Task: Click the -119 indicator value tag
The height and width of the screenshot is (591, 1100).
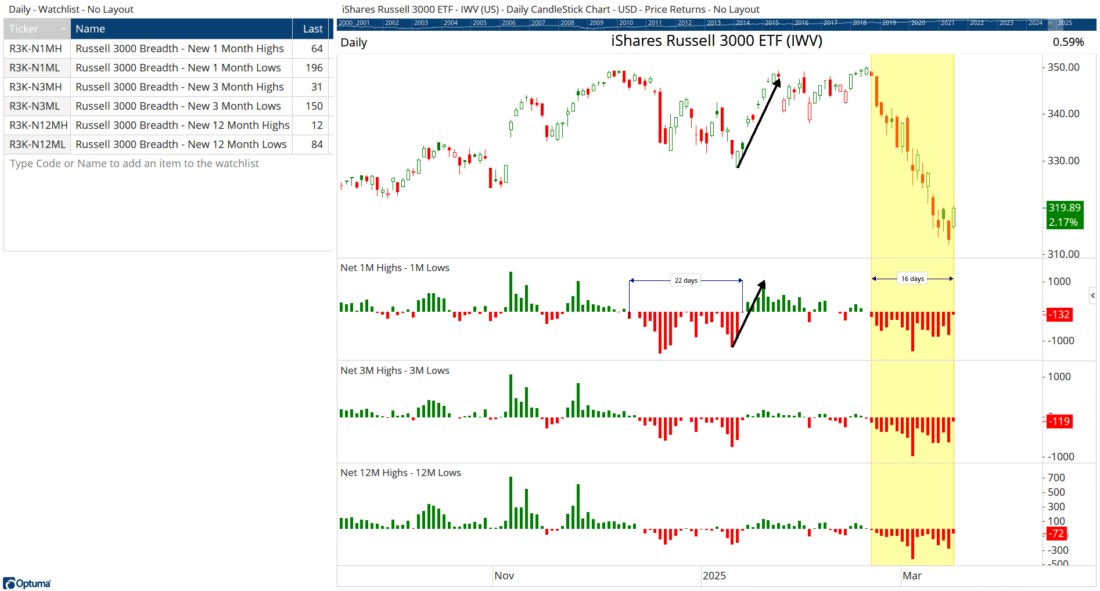Action: point(1059,422)
